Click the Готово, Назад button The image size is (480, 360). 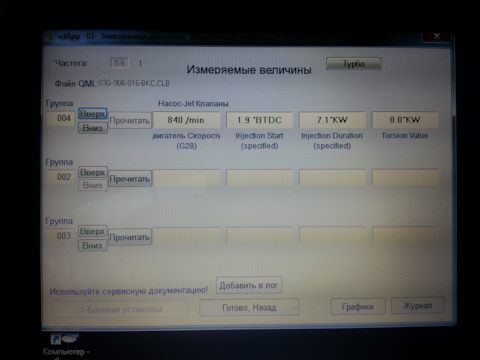(249, 307)
